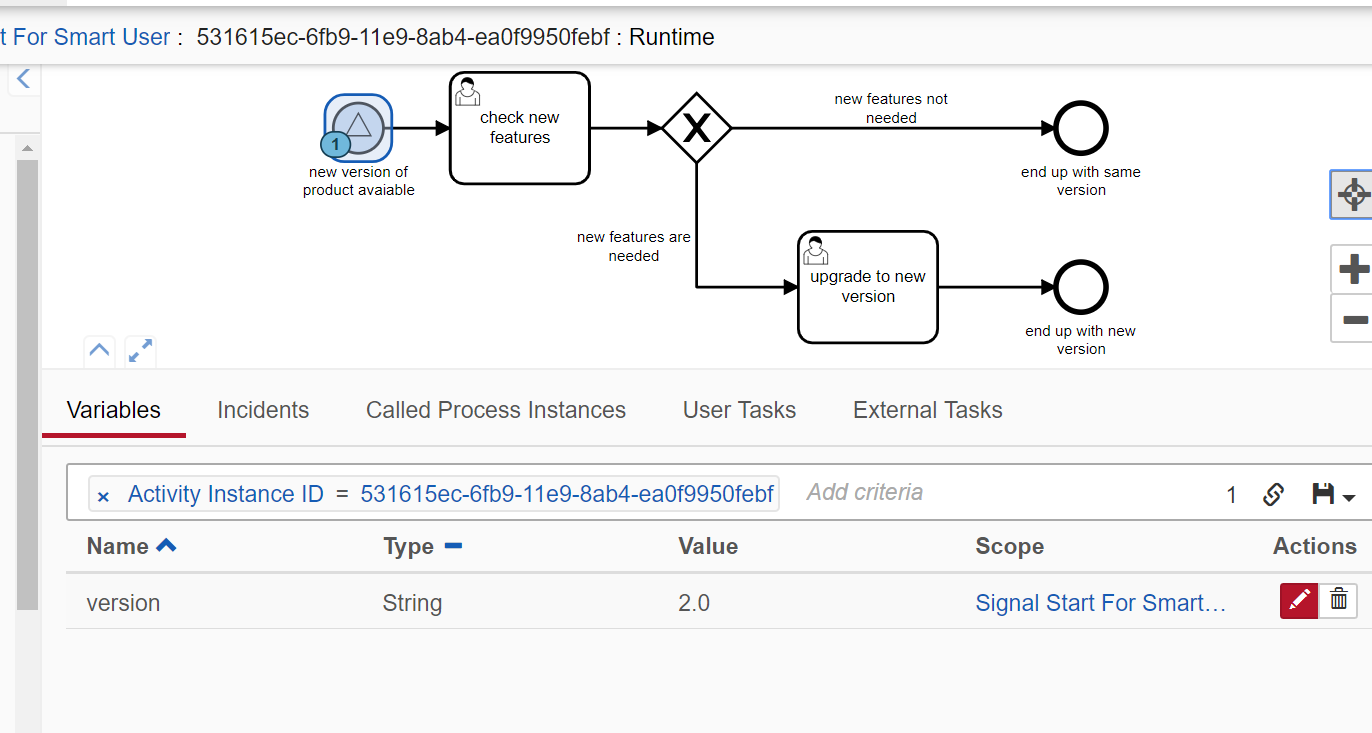This screenshot has width=1372, height=733.
Task: Delete the version variable with trash icon
Action: [1339, 601]
